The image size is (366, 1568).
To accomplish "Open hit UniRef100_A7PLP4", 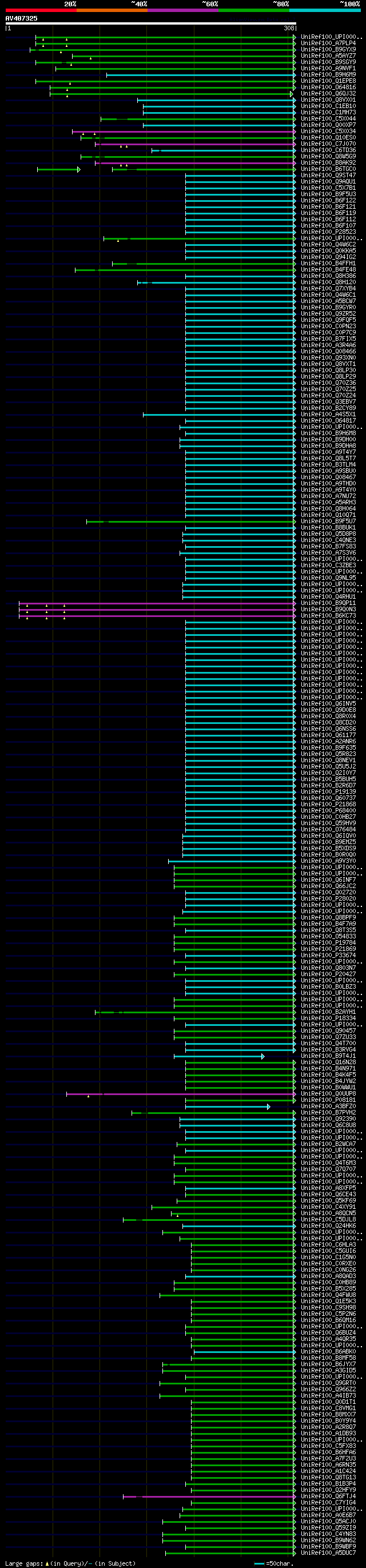I will (328, 44).
